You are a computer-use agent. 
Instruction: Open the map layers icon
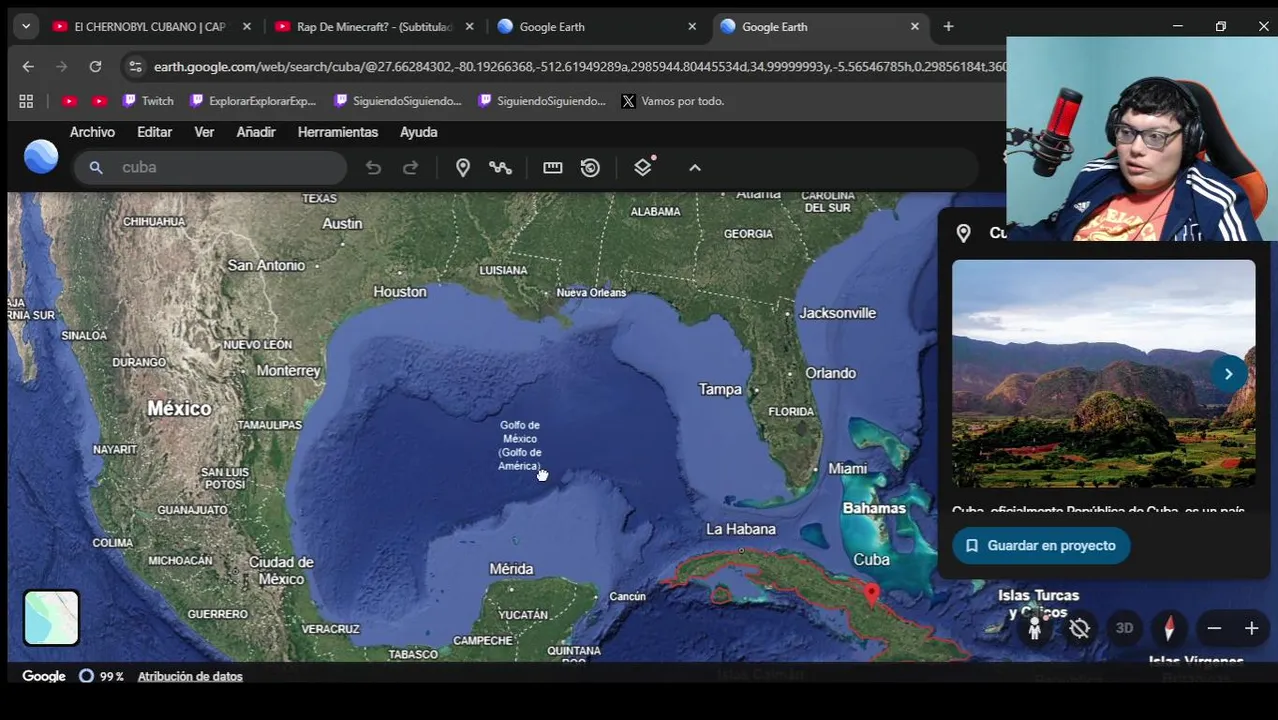pyautogui.click(x=644, y=166)
